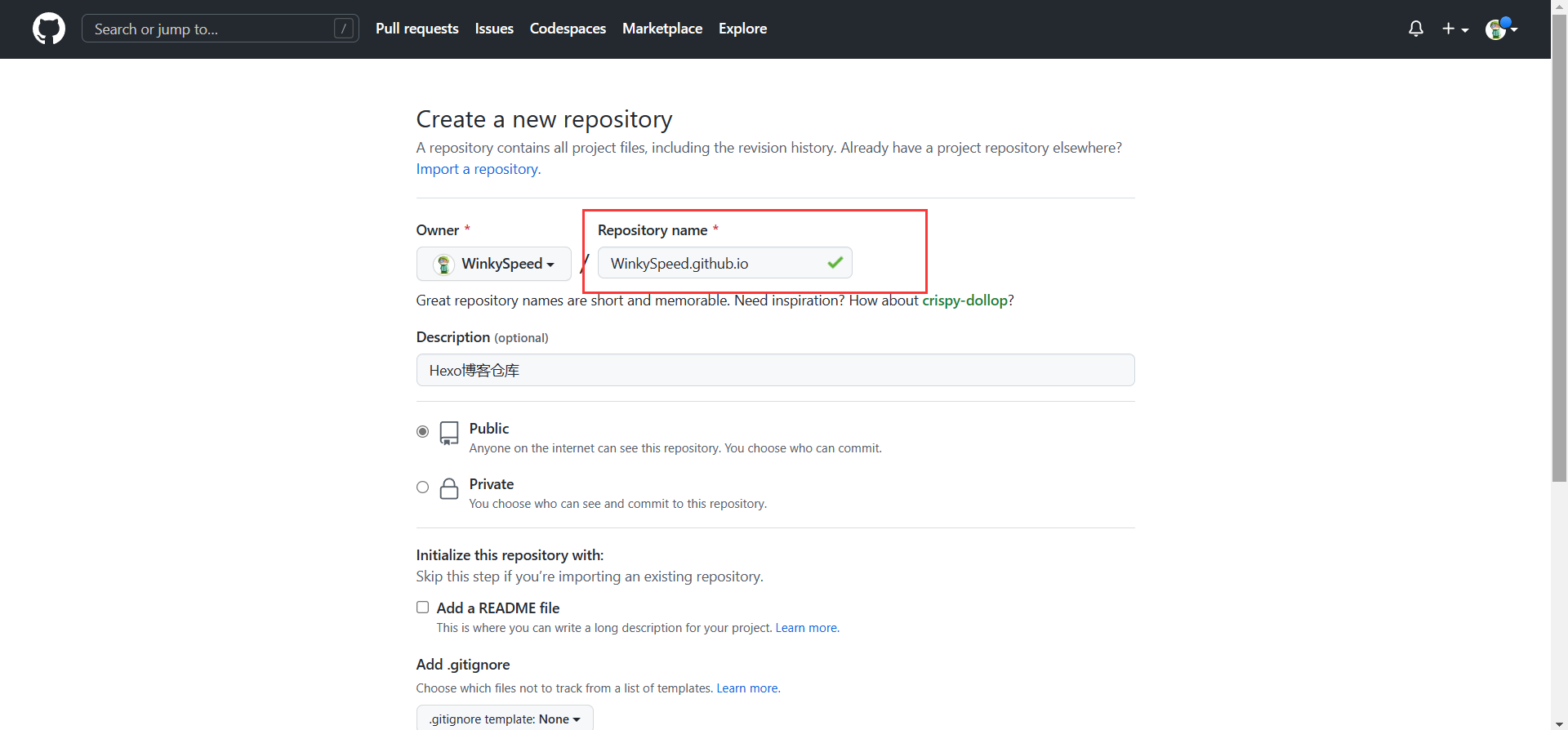Click the slash shortcut icon in search

[x=344, y=29]
